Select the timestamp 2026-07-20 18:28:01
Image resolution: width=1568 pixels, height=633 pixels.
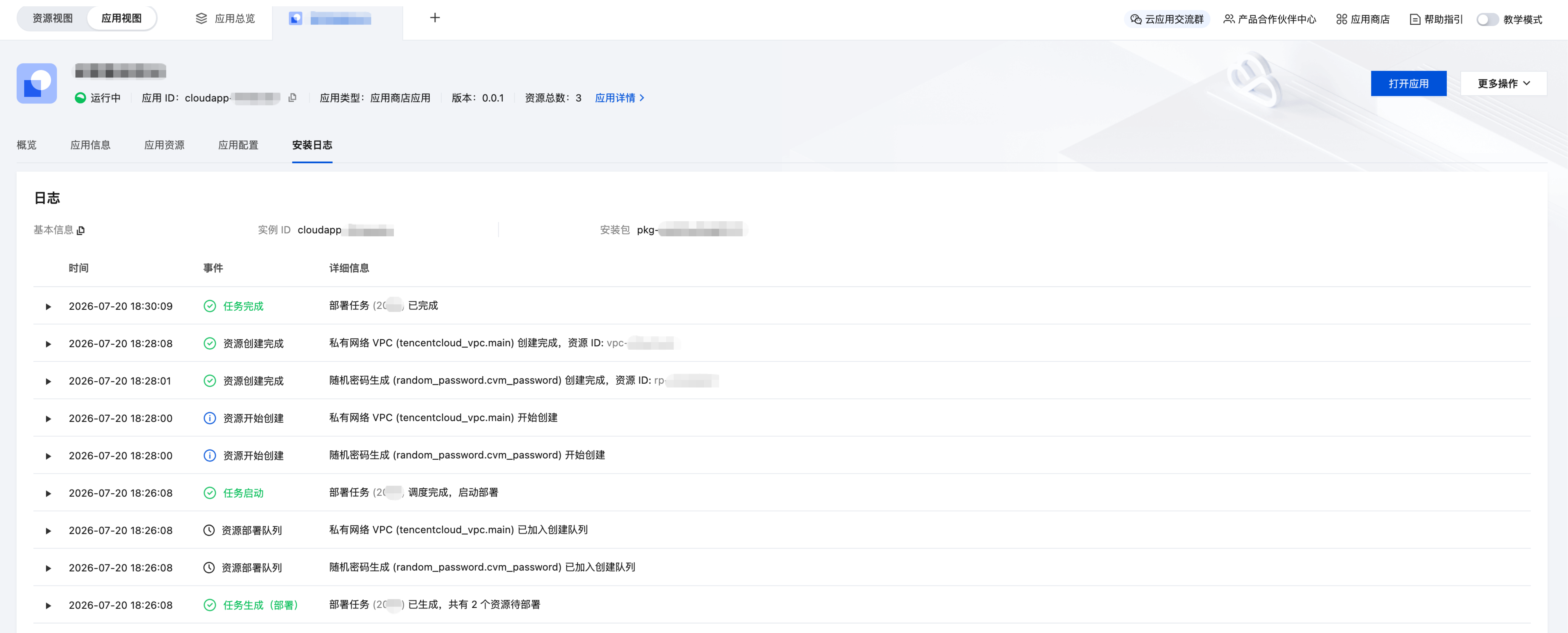[x=120, y=381]
